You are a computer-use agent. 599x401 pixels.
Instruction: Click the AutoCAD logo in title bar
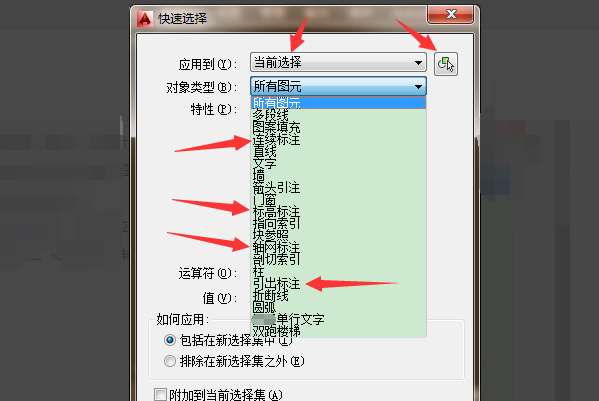[144, 18]
